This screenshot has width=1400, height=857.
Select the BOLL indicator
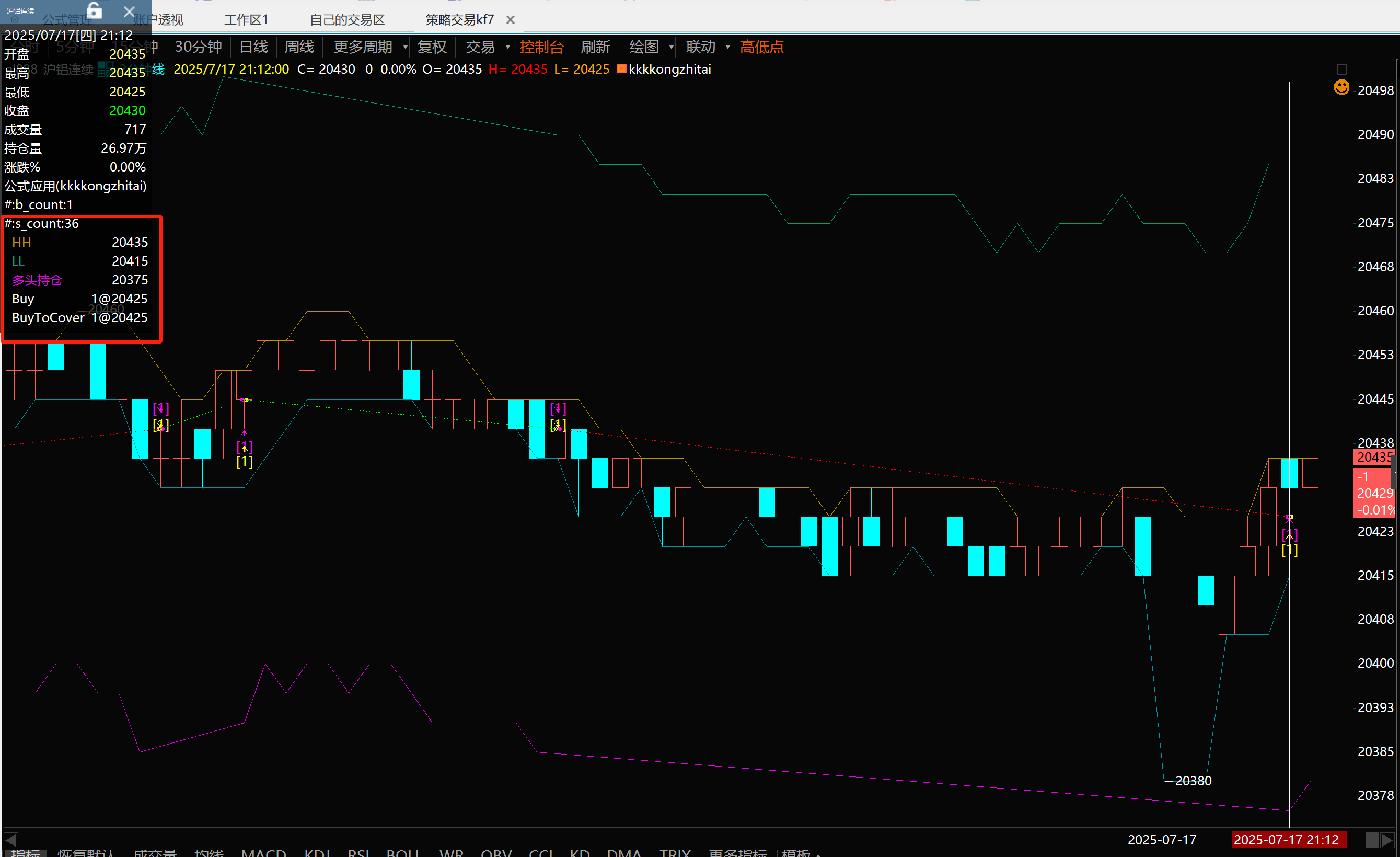pyautogui.click(x=403, y=852)
